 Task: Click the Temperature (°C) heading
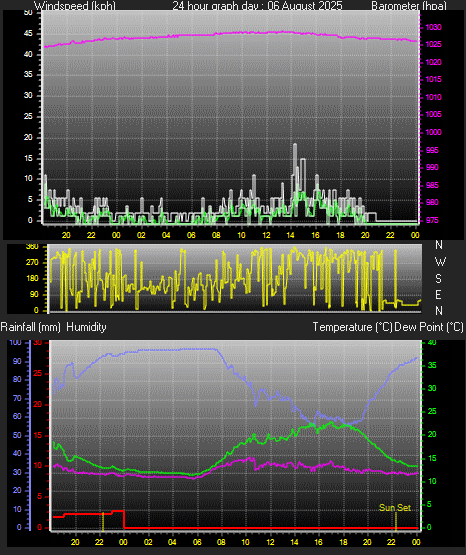coord(352,327)
